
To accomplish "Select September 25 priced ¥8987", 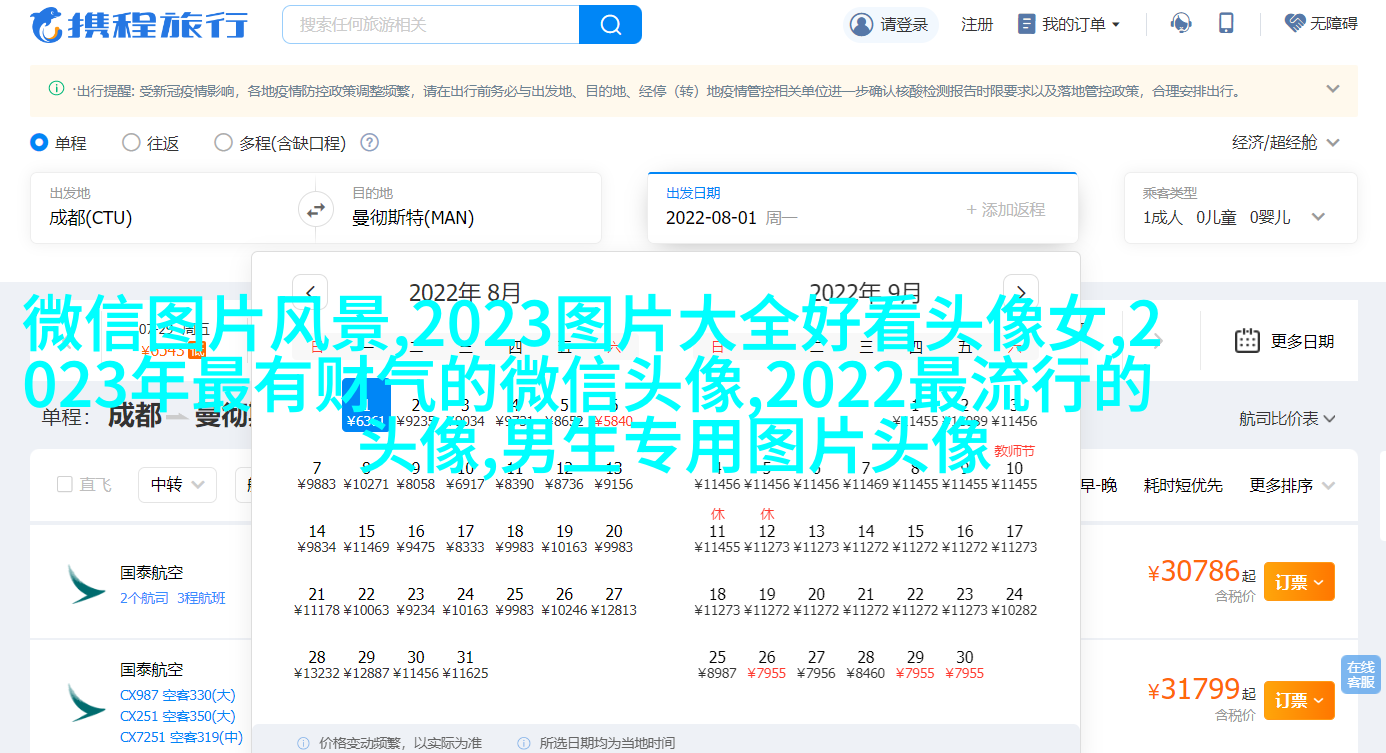I will pyautogui.click(x=717, y=664).
